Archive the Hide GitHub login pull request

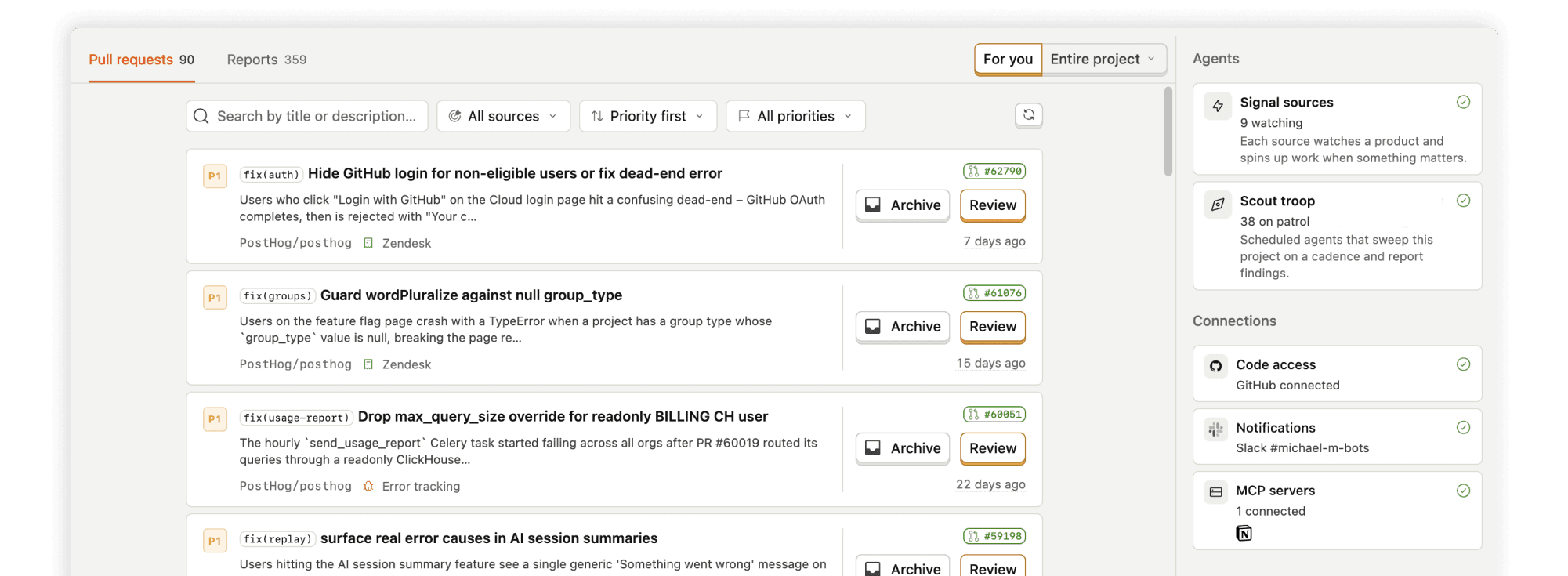click(903, 205)
